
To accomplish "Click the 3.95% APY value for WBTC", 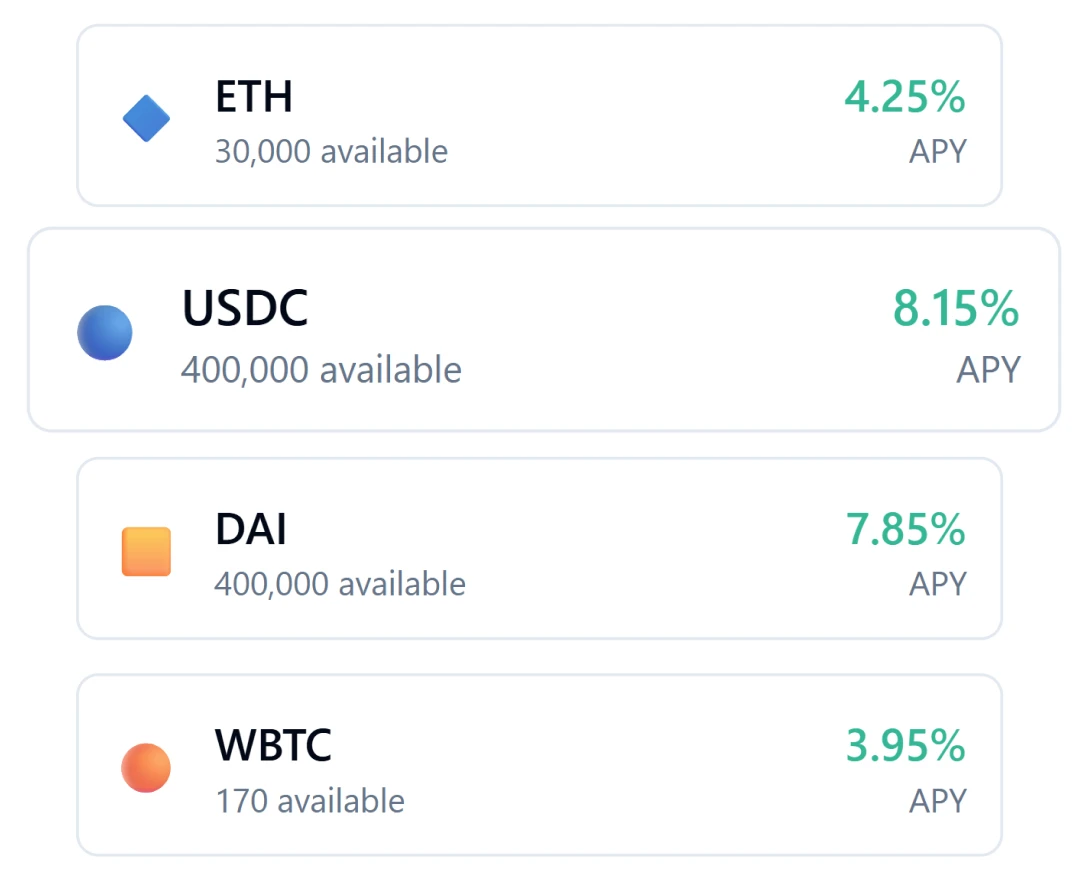I will pos(906,747).
